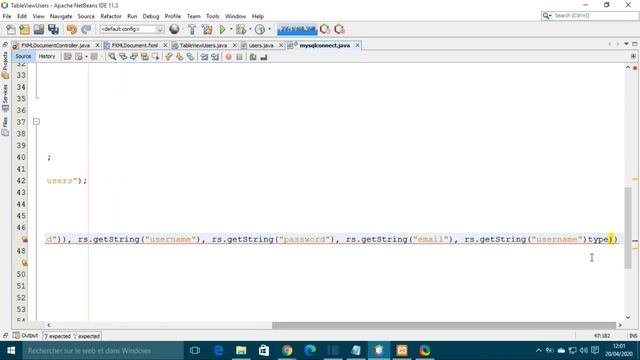The height and width of the screenshot is (360, 640).
Task: Click the blue memory usage bar
Action: click(x=297, y=29)
